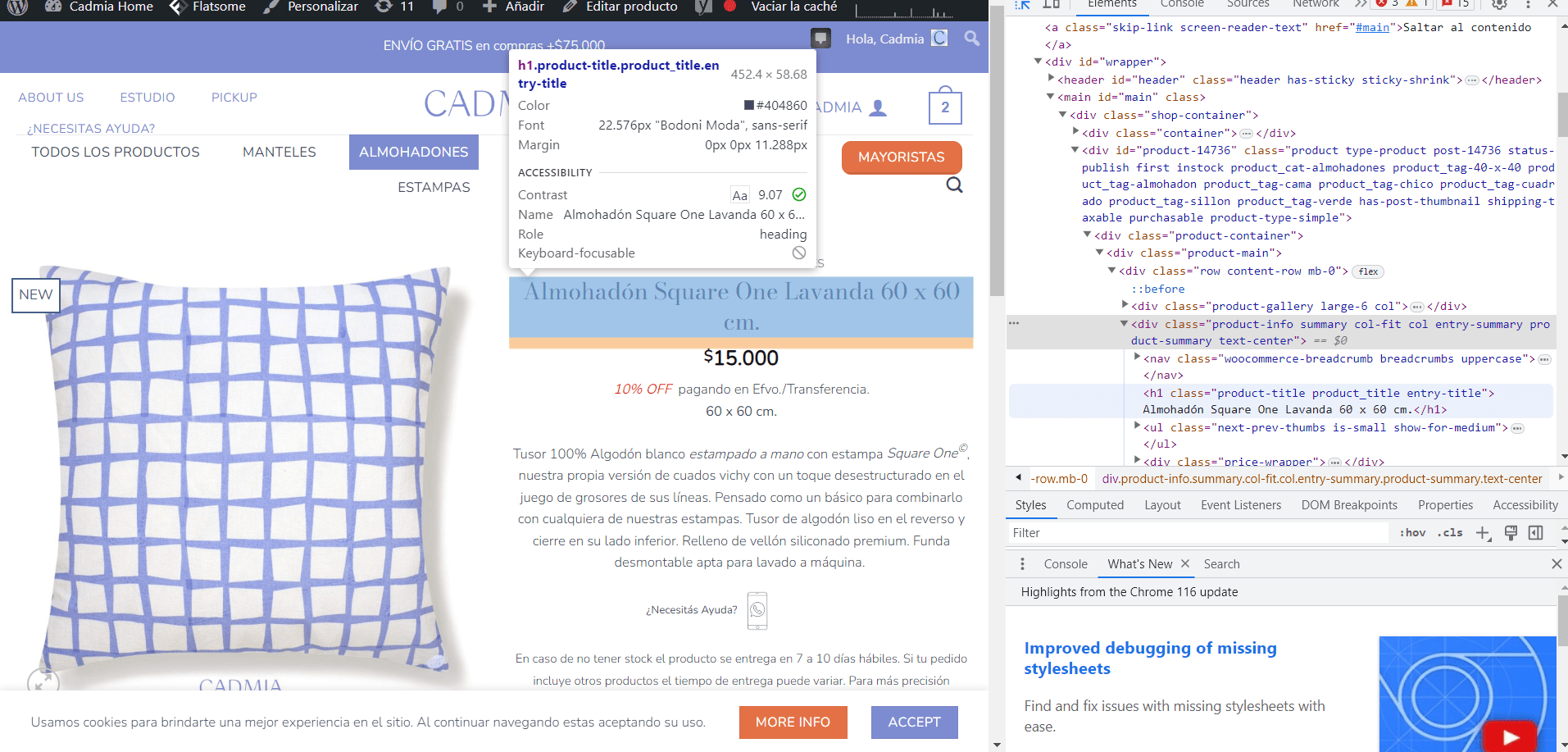Open the Event Listeners pane
The width and height of the screenshot is (1568, 752).
pyautogui.click(x=1241, y=505)
